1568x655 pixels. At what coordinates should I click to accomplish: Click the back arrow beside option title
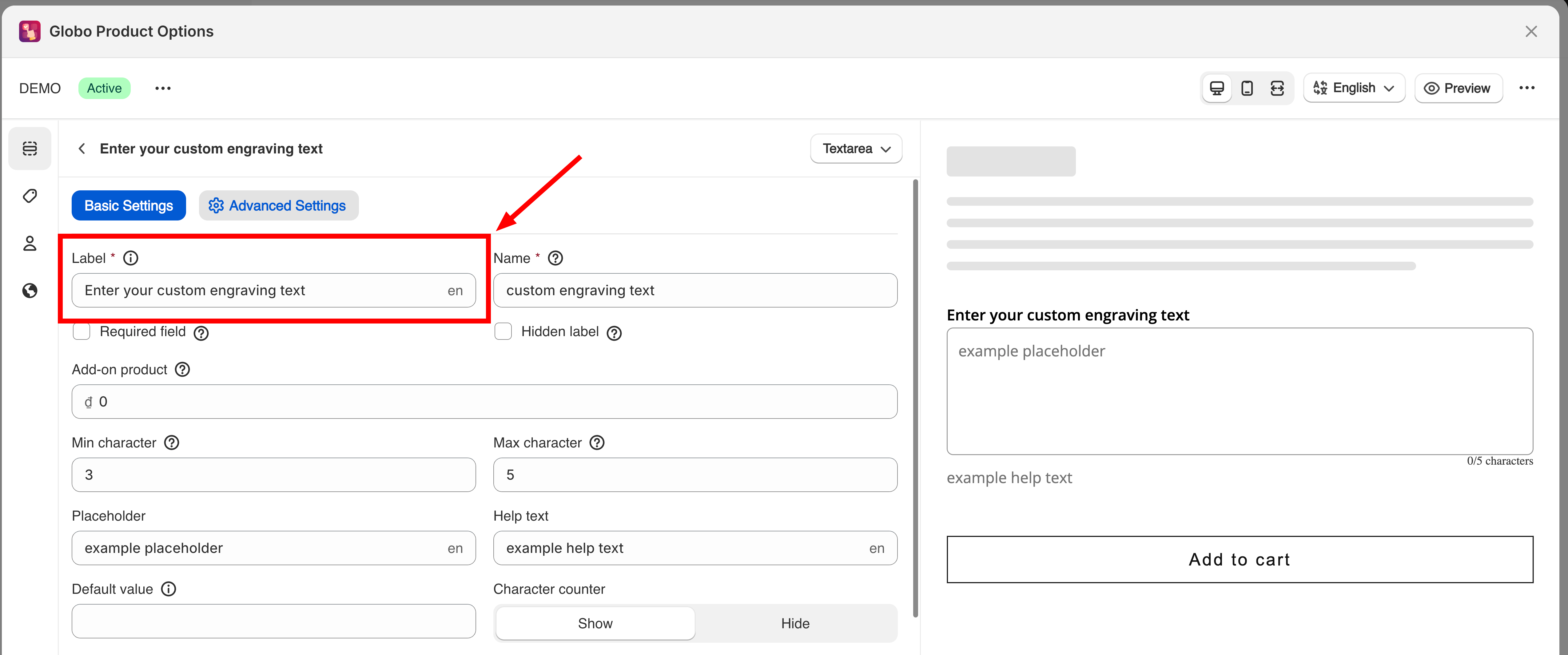82,149
